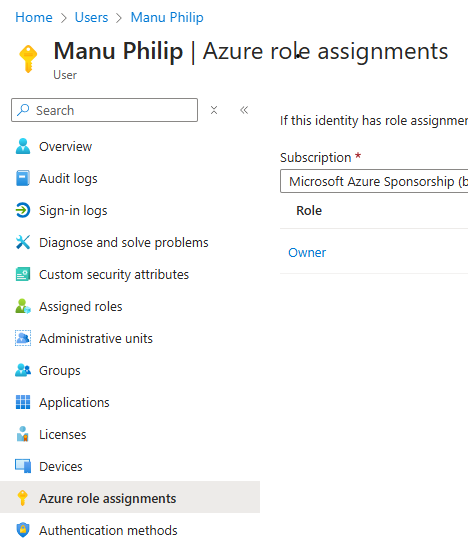This screenshot has height=552, width=468.
Task: Click the Applications grid icon
Action: [23, 402]
